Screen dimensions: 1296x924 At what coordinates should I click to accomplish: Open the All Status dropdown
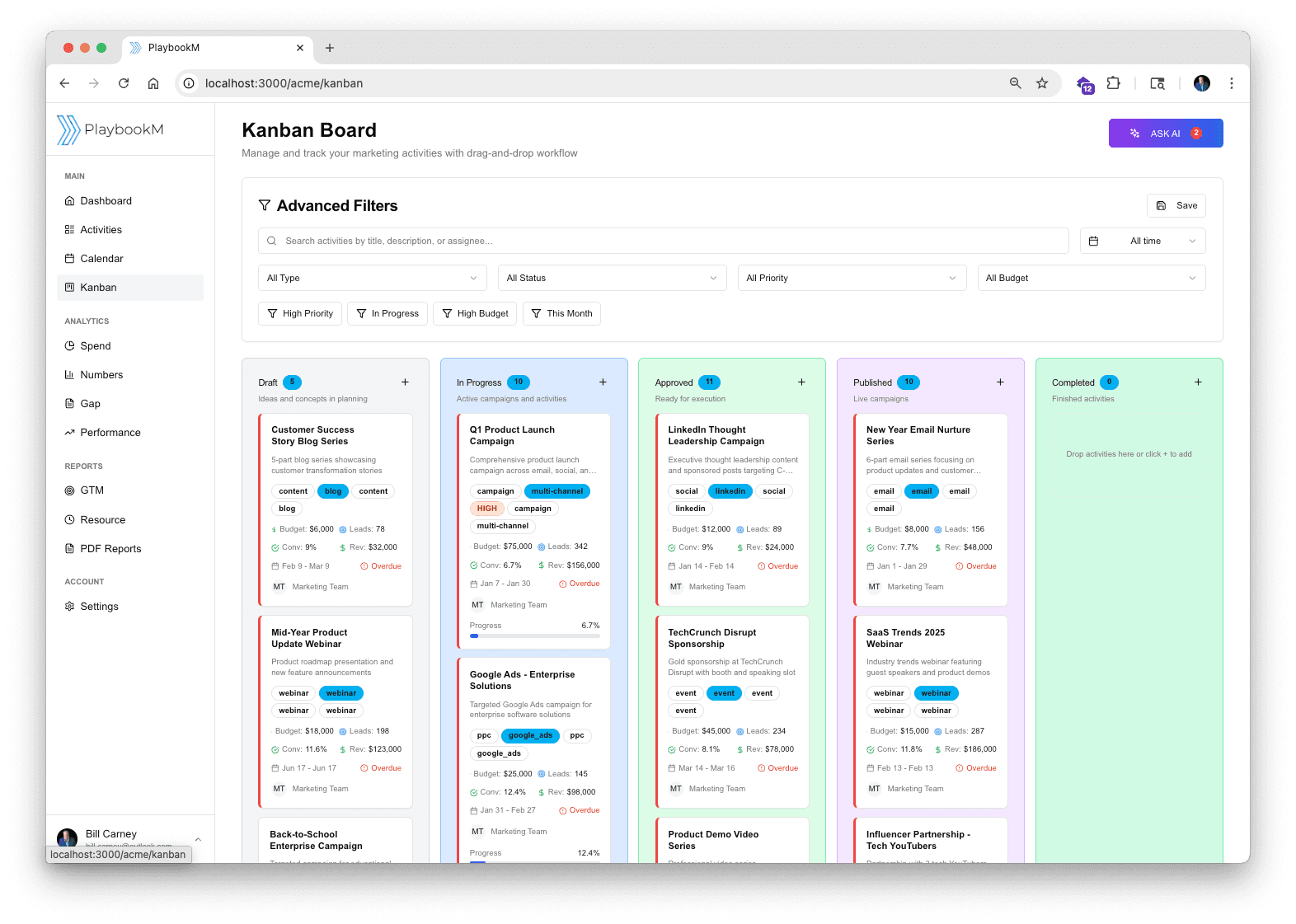point(612,278)
